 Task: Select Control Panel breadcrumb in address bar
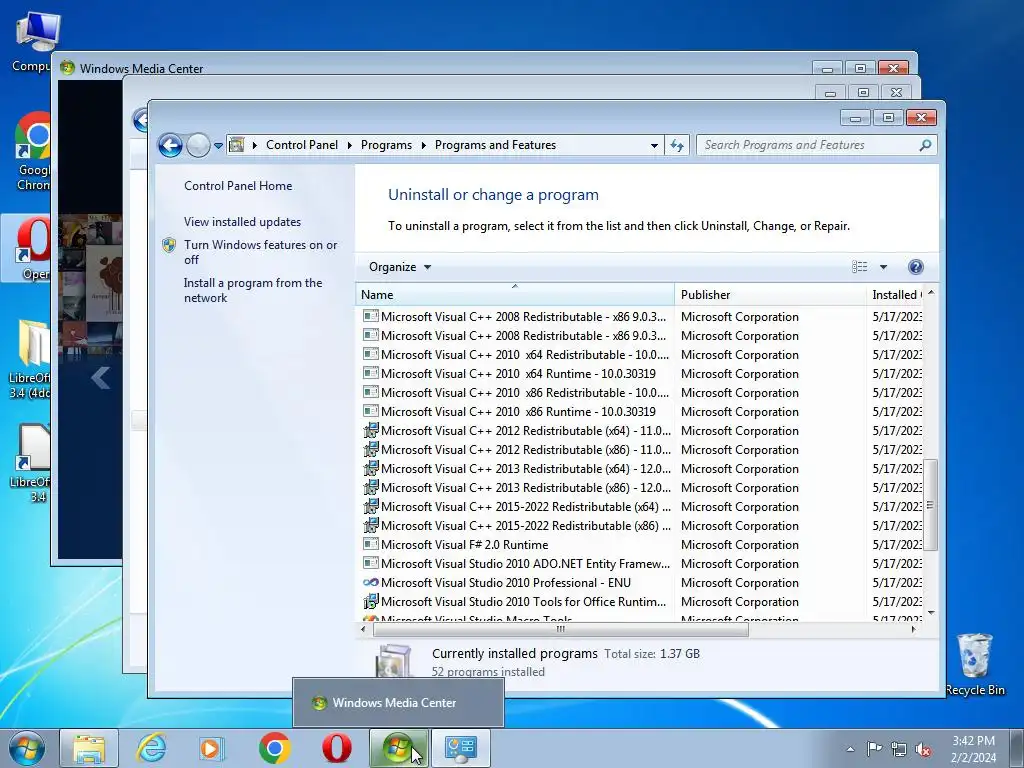[x=302, y=145]
